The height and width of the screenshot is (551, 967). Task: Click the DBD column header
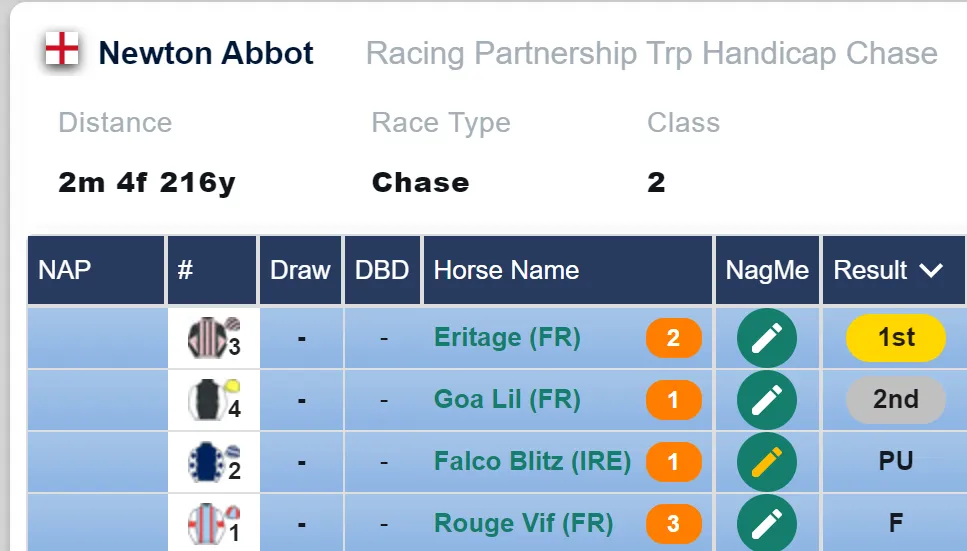click(382, 270)
